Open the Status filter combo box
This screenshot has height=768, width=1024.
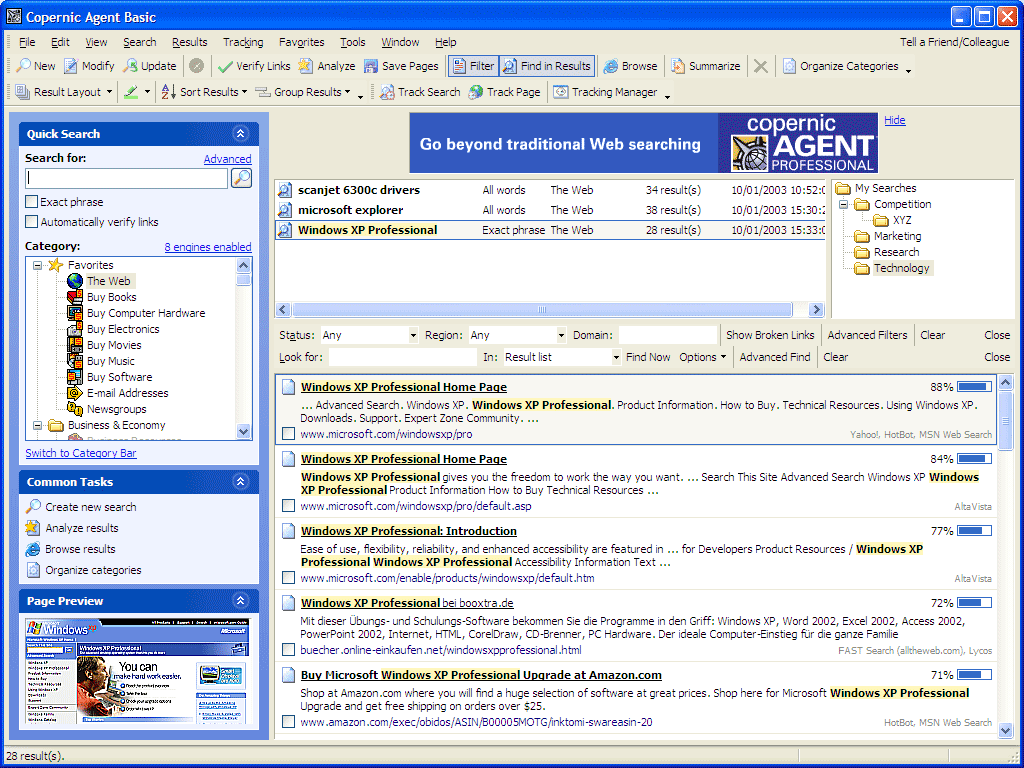click(x=369, y=335)
